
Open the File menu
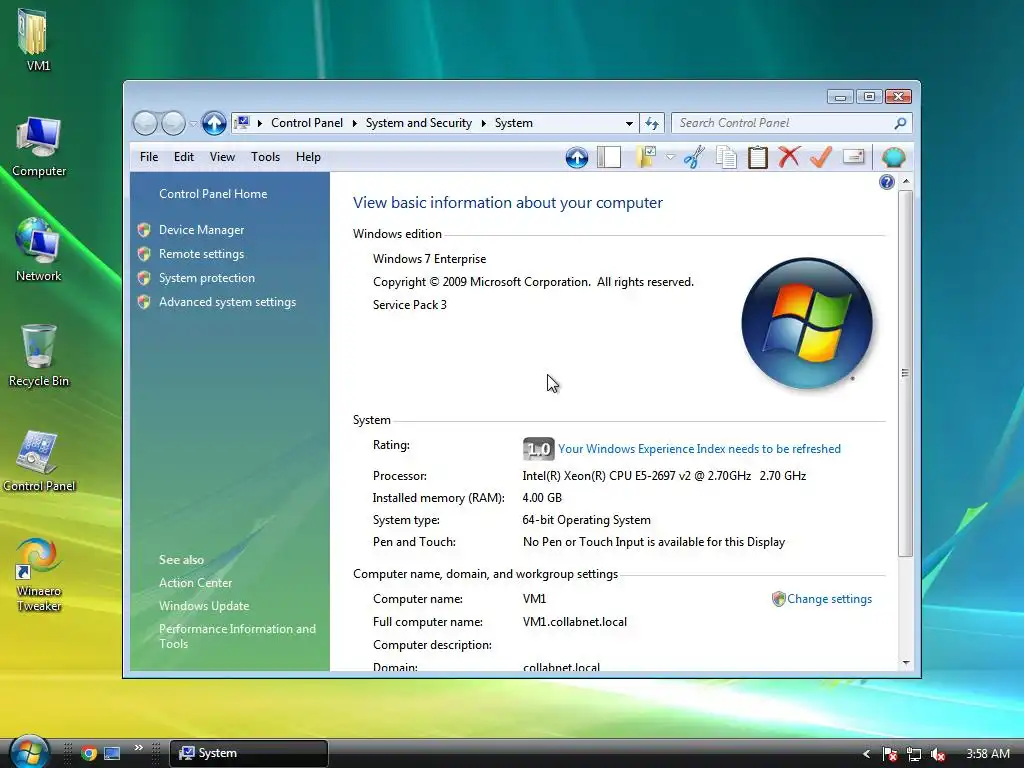(x=149, y=157)
